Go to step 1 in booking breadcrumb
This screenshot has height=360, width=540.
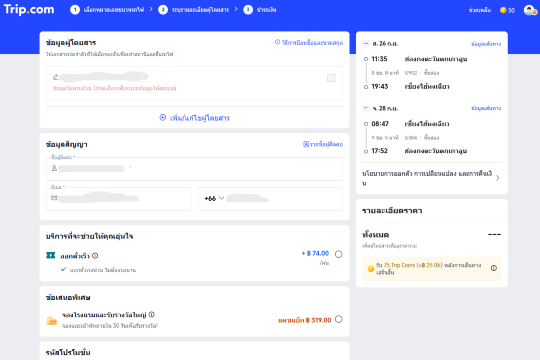[107, 10]
